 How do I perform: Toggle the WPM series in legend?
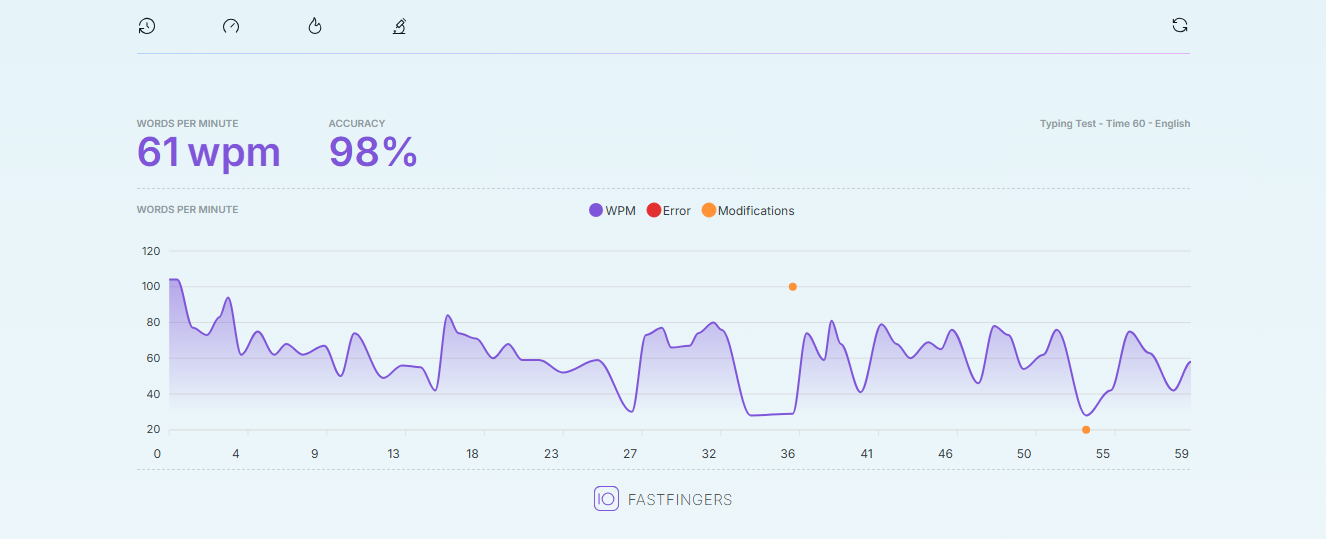(612, 210)
